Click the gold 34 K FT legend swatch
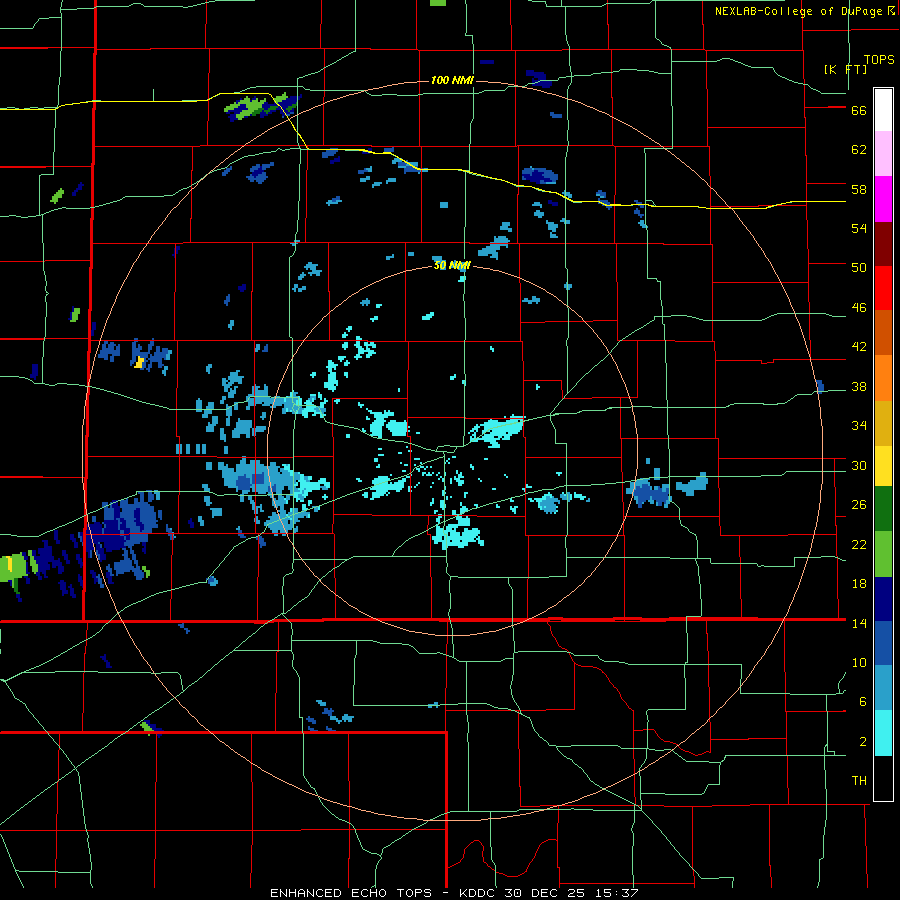Viewport: 900px width, 900px height. pyautogui.click(x=883, y=423)
